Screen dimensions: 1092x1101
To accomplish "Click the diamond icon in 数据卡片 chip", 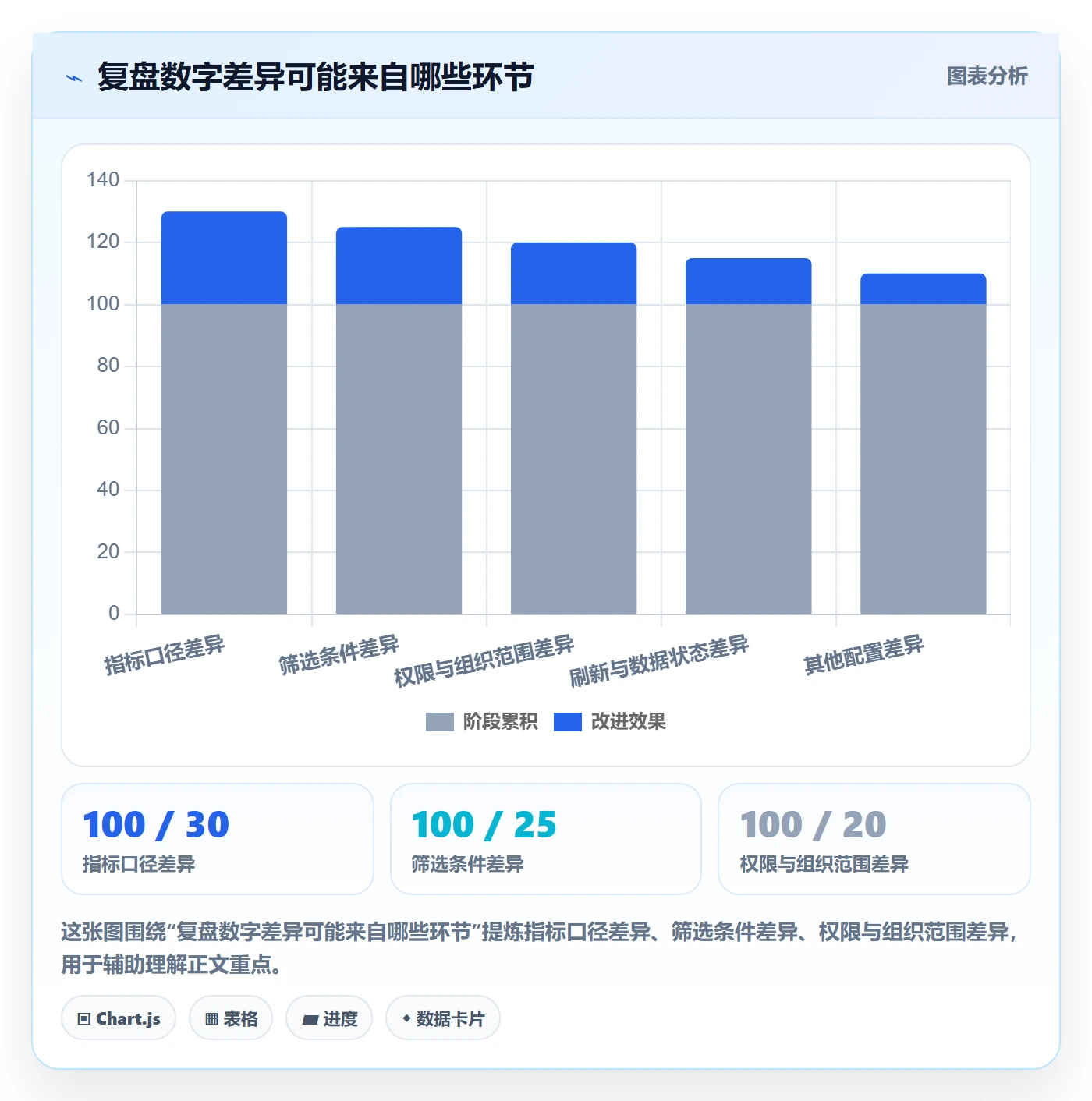I will pos(406,1018).
